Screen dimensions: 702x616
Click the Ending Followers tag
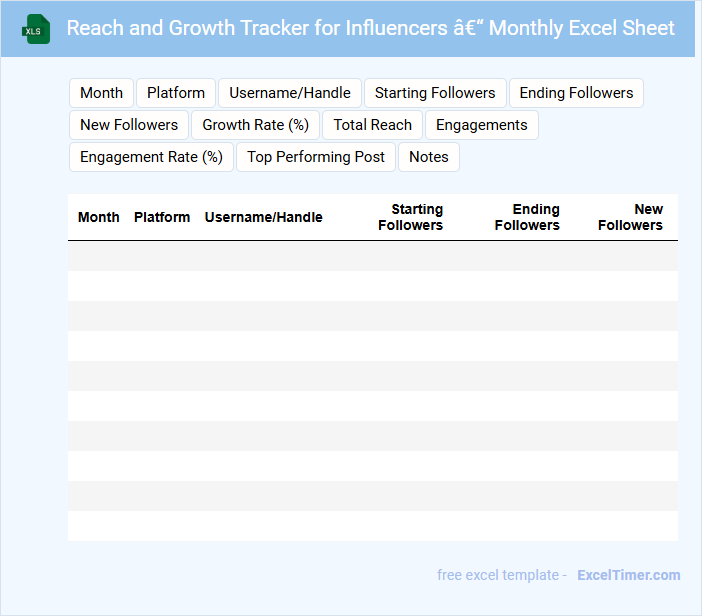(576, 93)
